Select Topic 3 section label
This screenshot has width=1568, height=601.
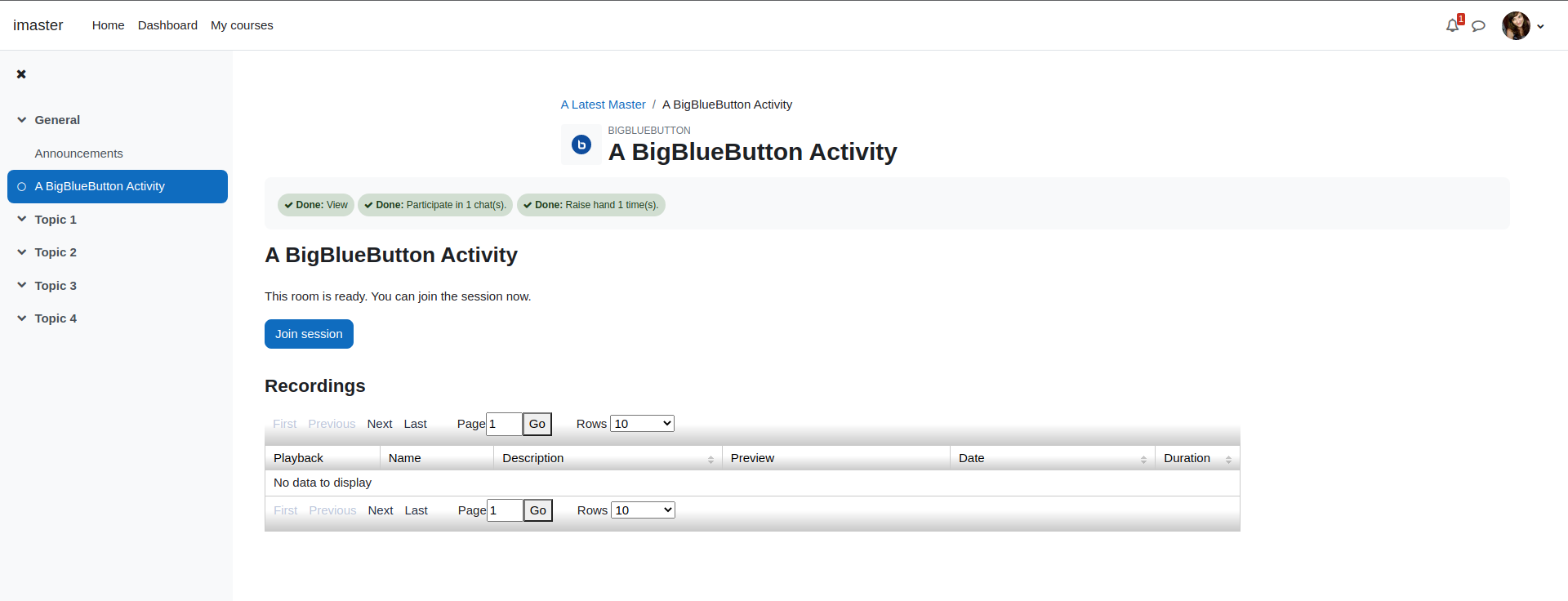coord(56,286)
